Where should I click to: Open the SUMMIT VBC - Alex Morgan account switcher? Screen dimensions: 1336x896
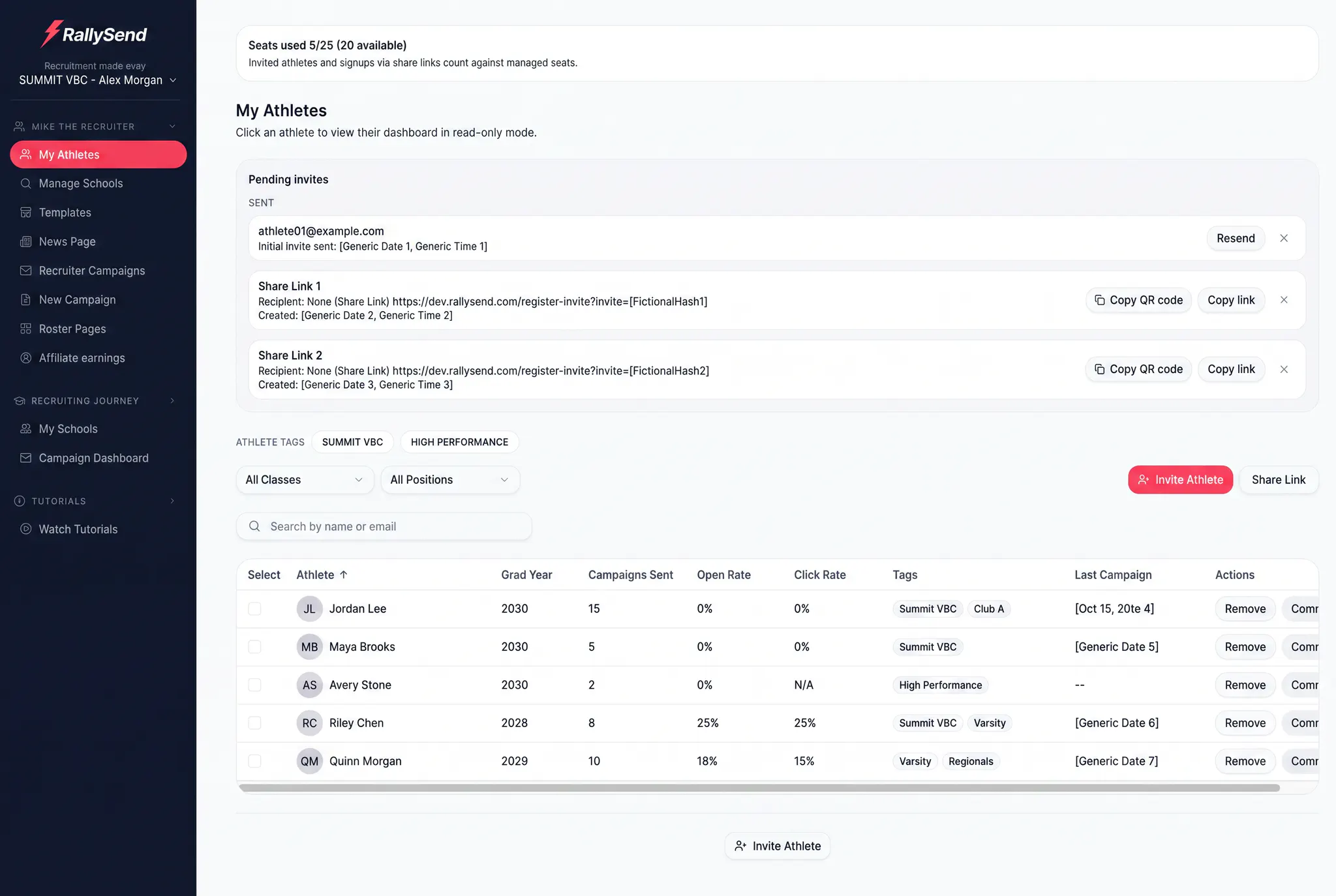(x=98, y=80)
